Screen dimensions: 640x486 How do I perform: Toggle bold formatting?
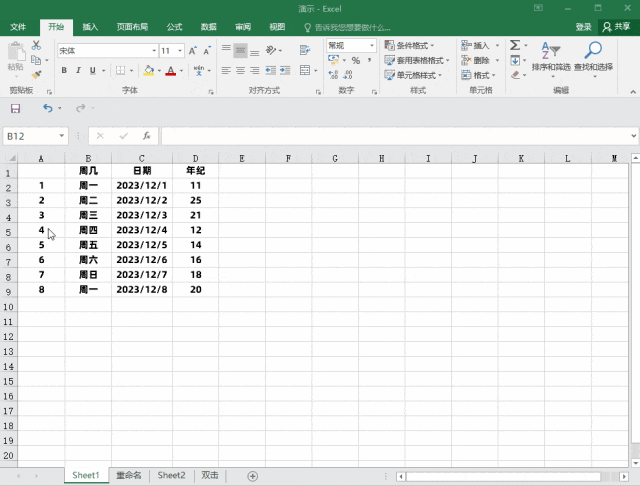point(64,71)
